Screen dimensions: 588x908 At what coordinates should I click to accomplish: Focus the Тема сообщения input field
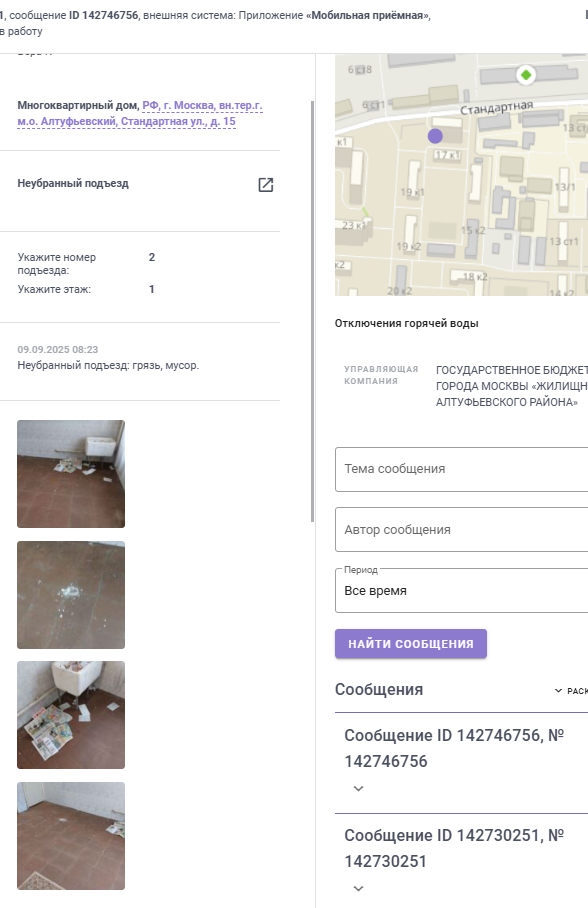(462, 469)
